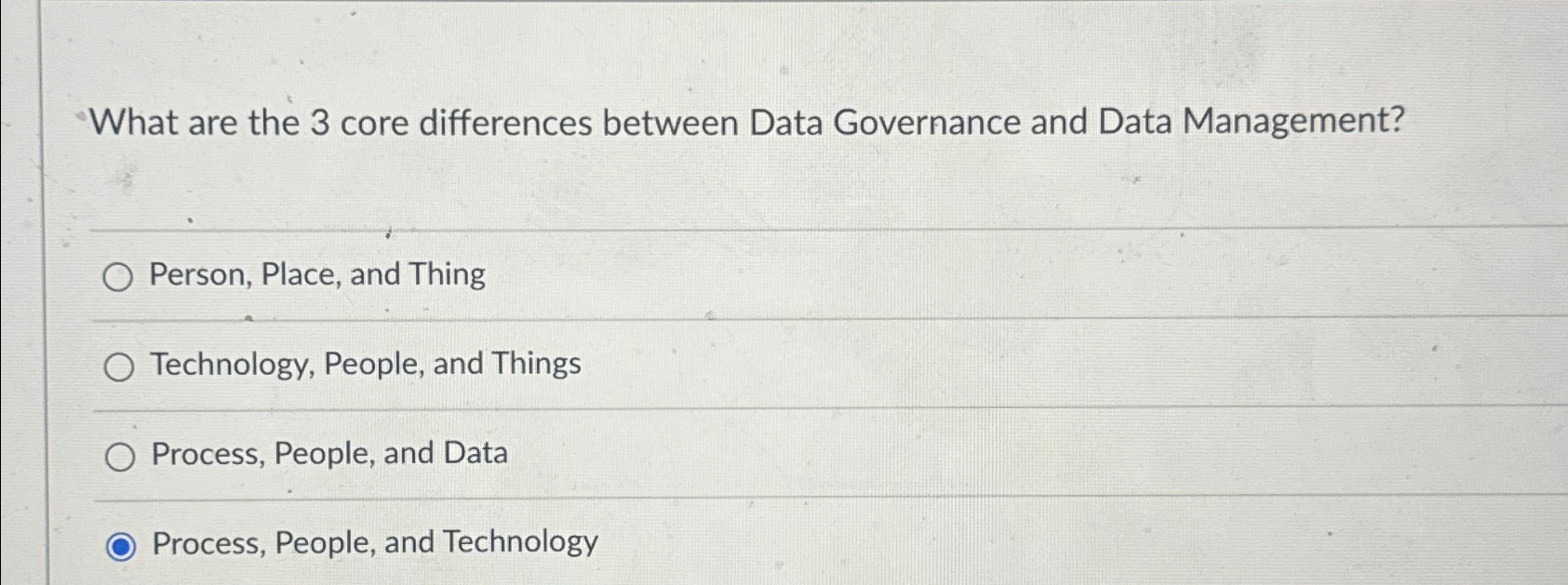The image size is (1568, 585).
Task: Click the "Process, People, and Data" label text
Action: coord(328,453)
